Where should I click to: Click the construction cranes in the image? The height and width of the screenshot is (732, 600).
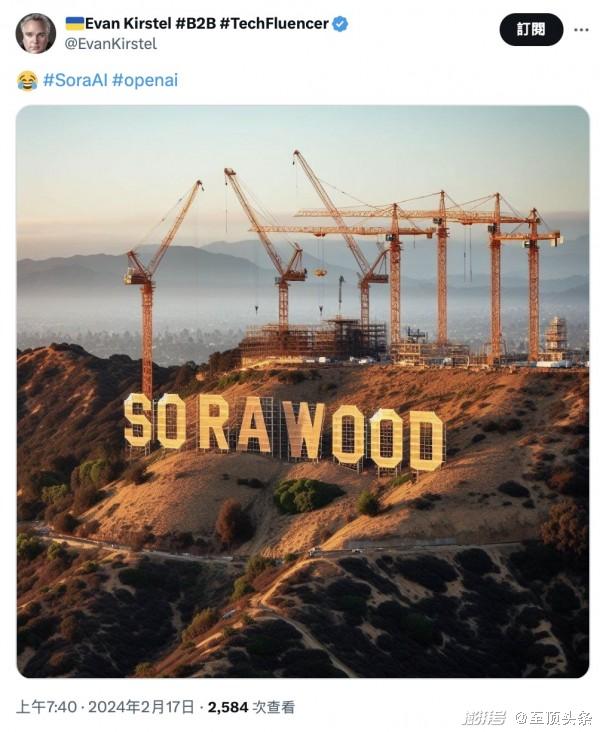tap(343, 261)
